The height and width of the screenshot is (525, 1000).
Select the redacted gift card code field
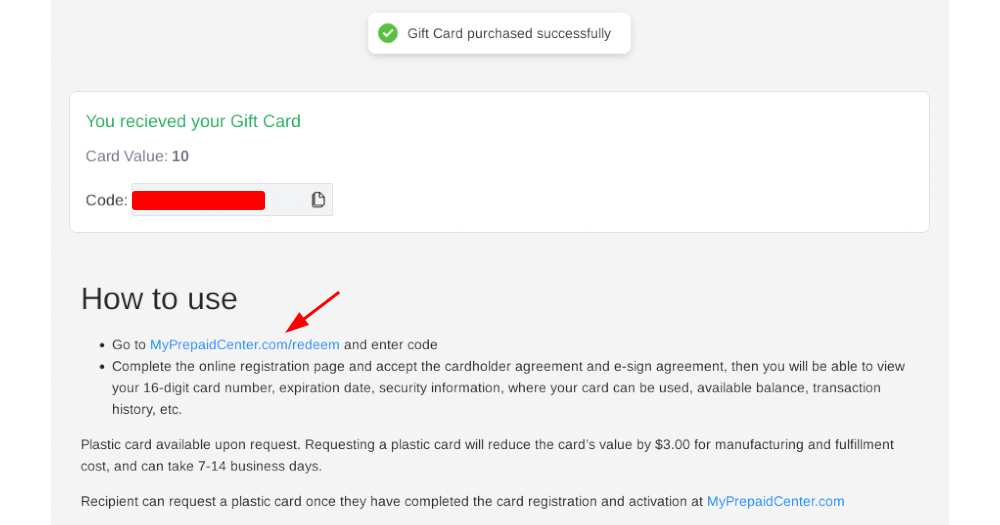click(232, 200)
